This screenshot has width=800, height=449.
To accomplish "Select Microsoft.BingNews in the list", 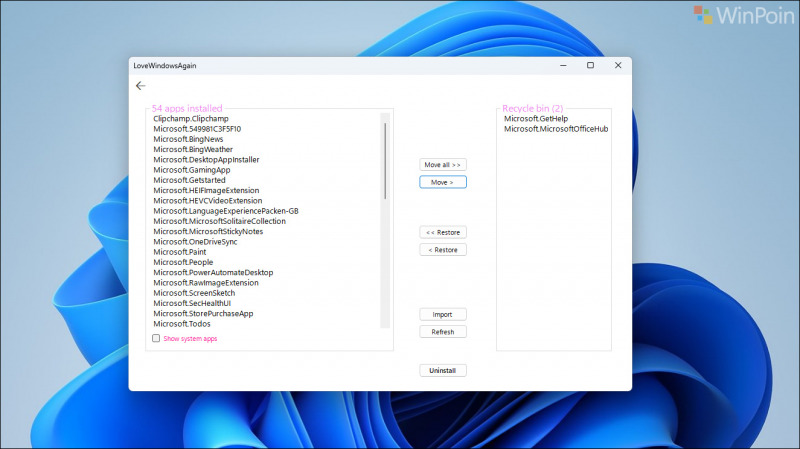I will (188, 139).
